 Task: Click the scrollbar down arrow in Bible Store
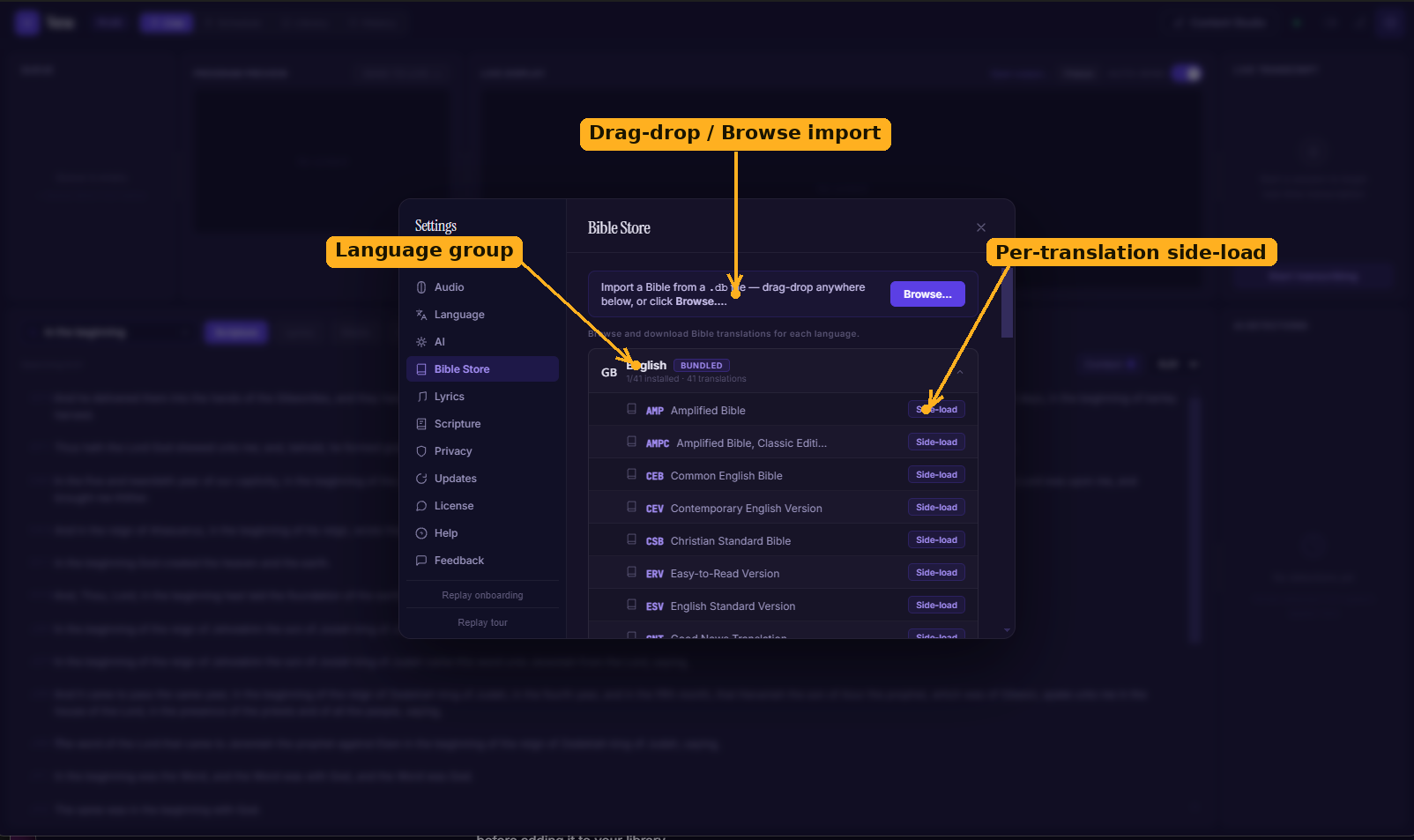coord(1007,630)
